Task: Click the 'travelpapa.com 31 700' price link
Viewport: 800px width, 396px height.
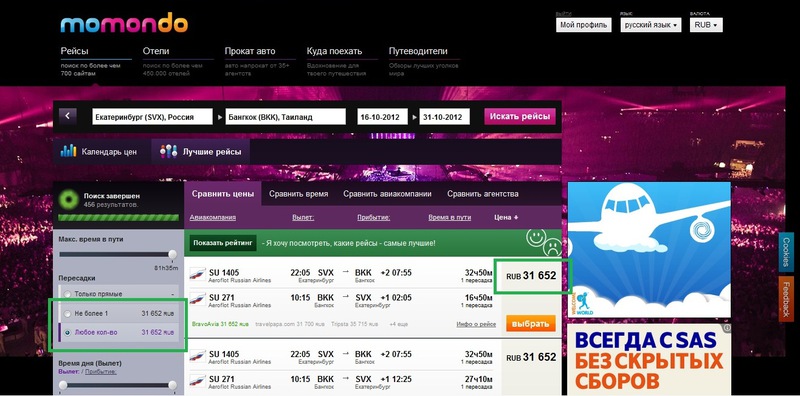Action: 289,324
